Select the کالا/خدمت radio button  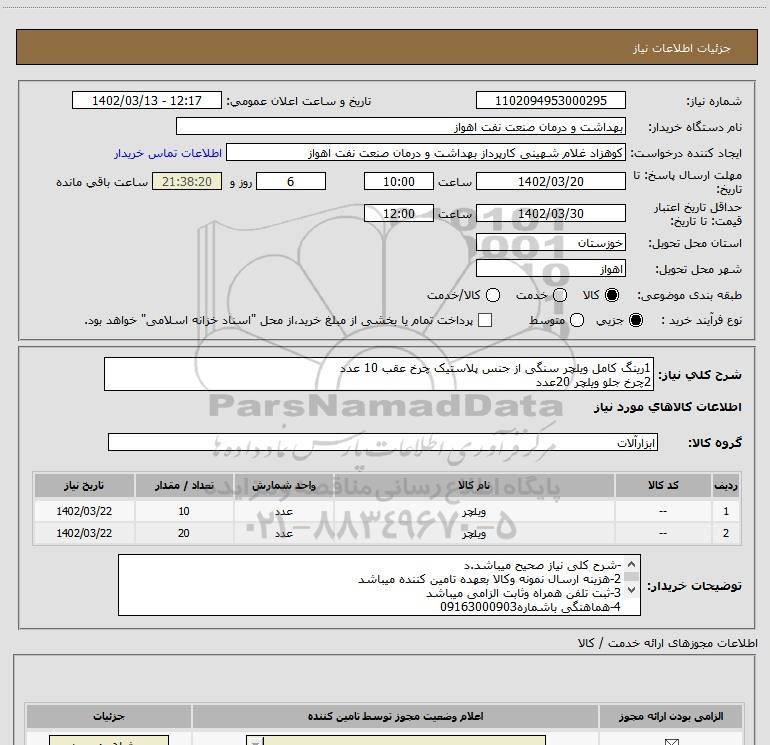point(493,295)
